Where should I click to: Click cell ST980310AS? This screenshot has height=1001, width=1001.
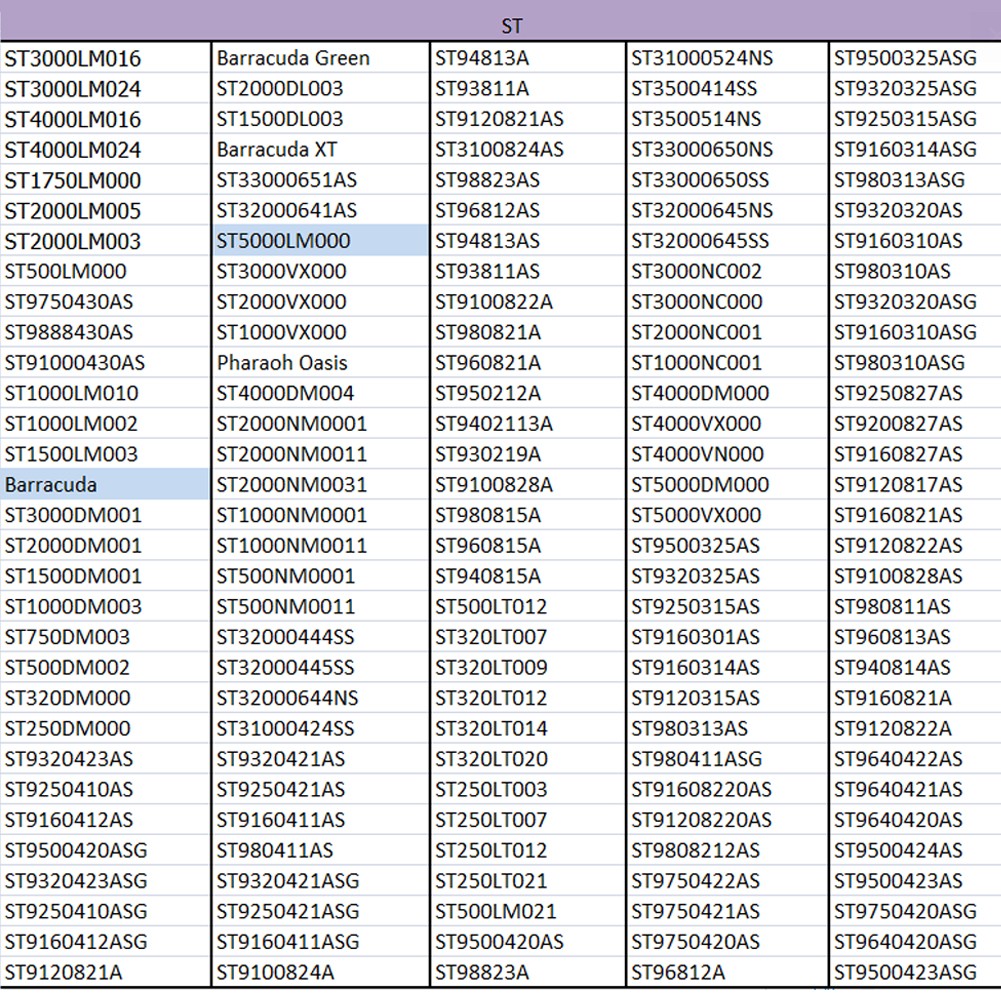point(915,271)
